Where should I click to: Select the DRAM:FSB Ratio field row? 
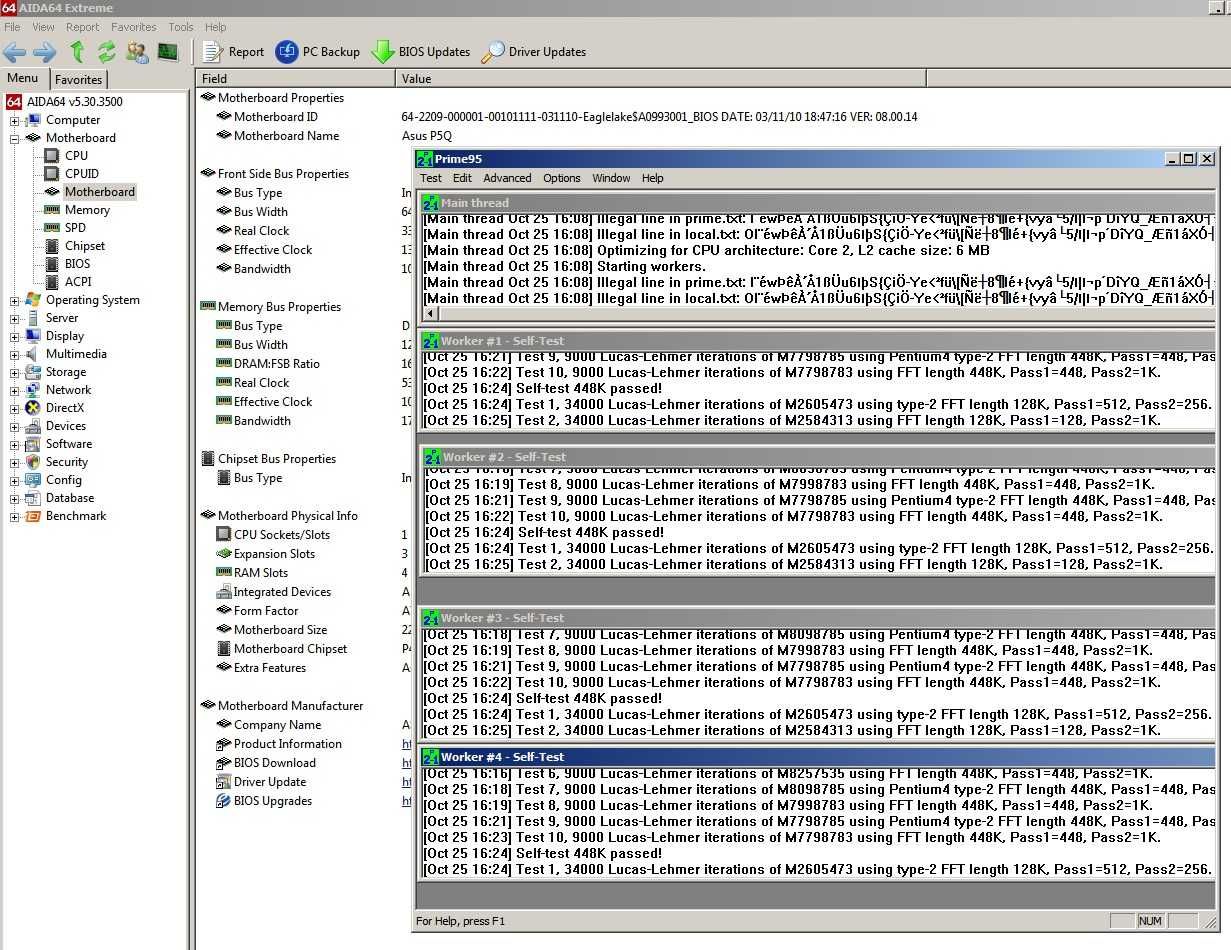click(276, 364)
